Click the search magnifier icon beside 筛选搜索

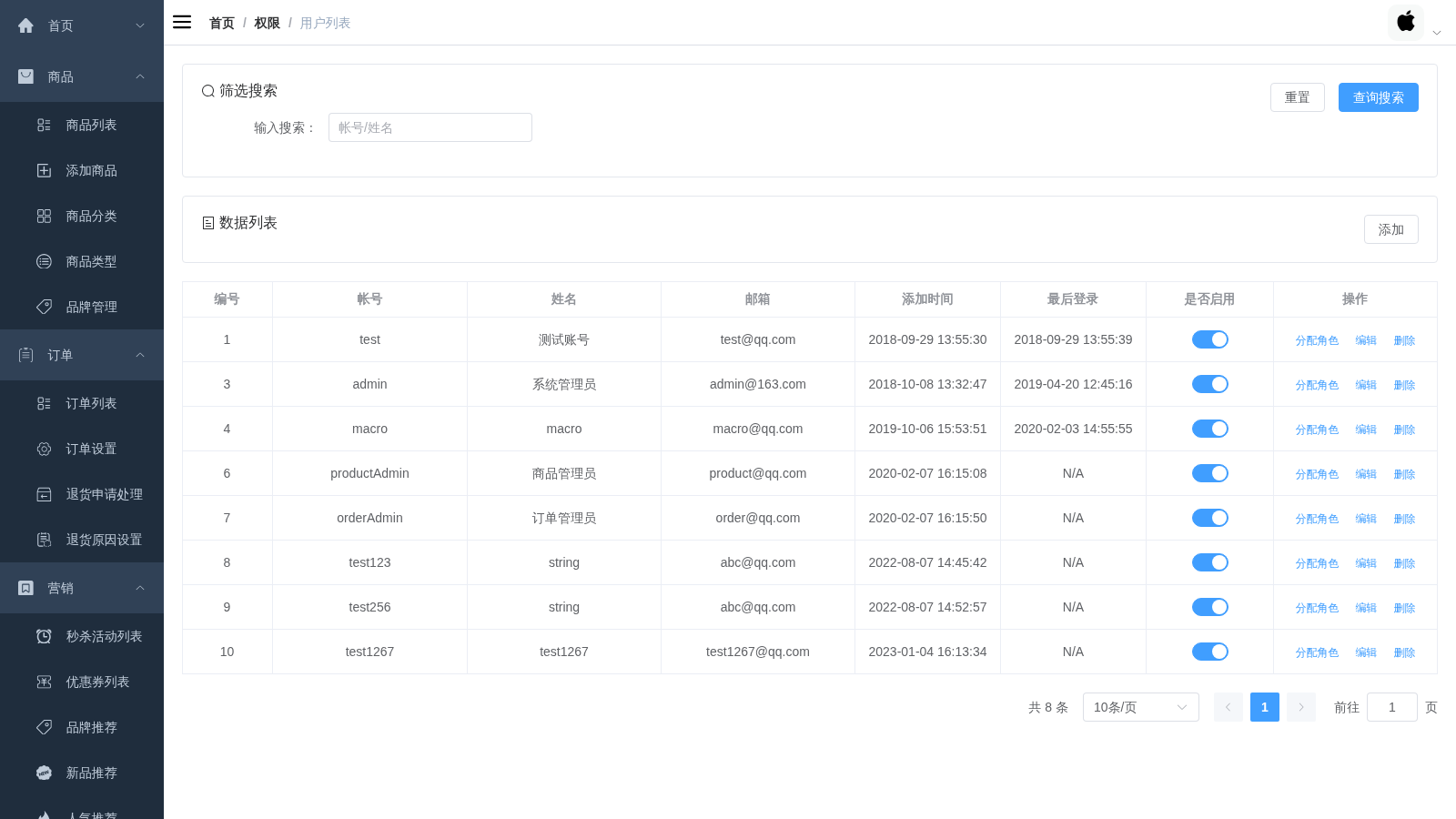[208, 91]
